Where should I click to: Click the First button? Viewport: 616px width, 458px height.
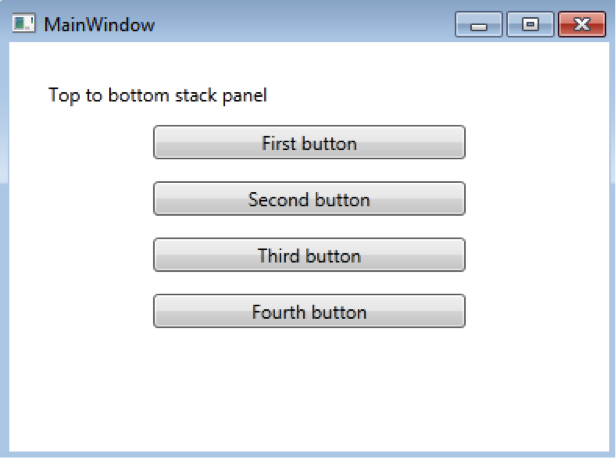[x=309, y=143]
